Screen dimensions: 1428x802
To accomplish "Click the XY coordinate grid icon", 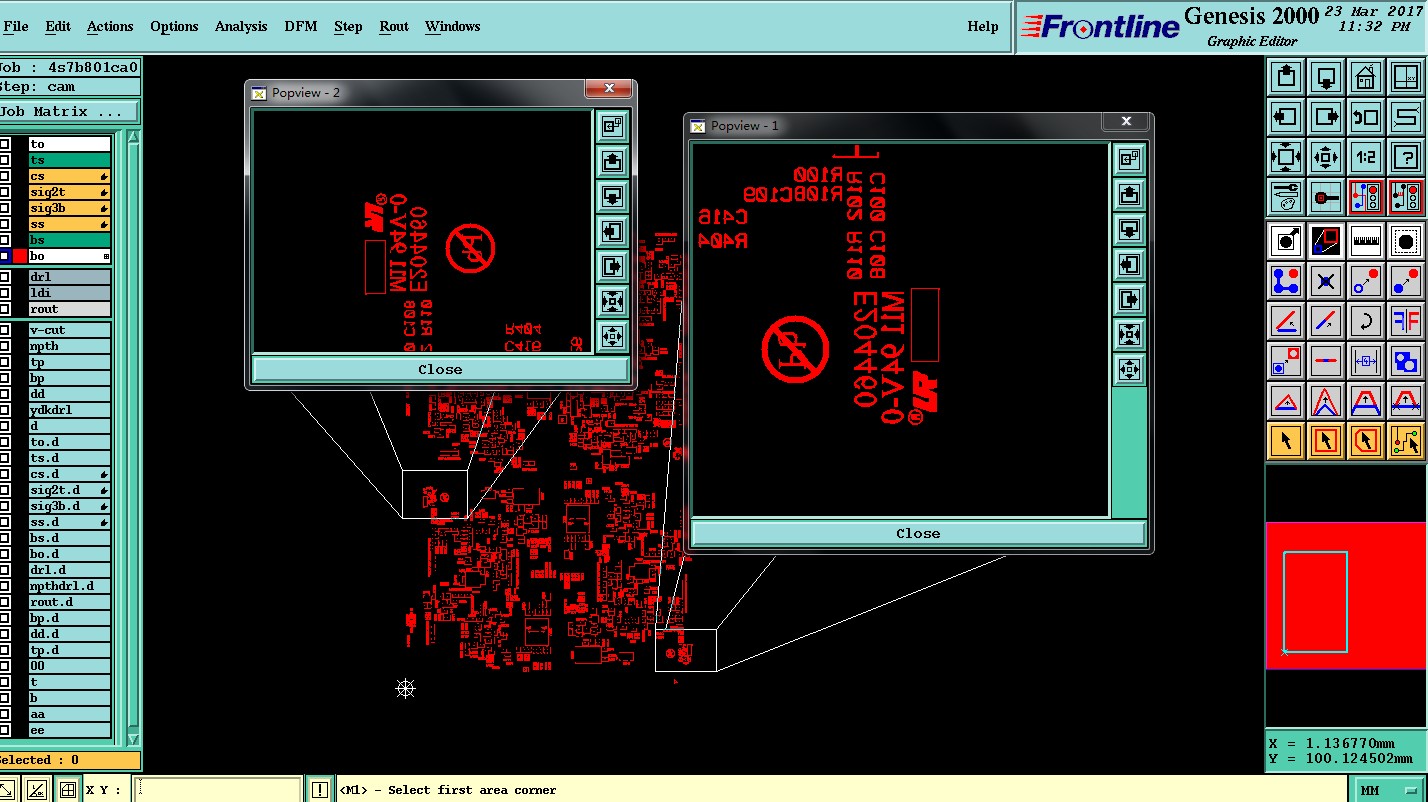I will 1405,77.
